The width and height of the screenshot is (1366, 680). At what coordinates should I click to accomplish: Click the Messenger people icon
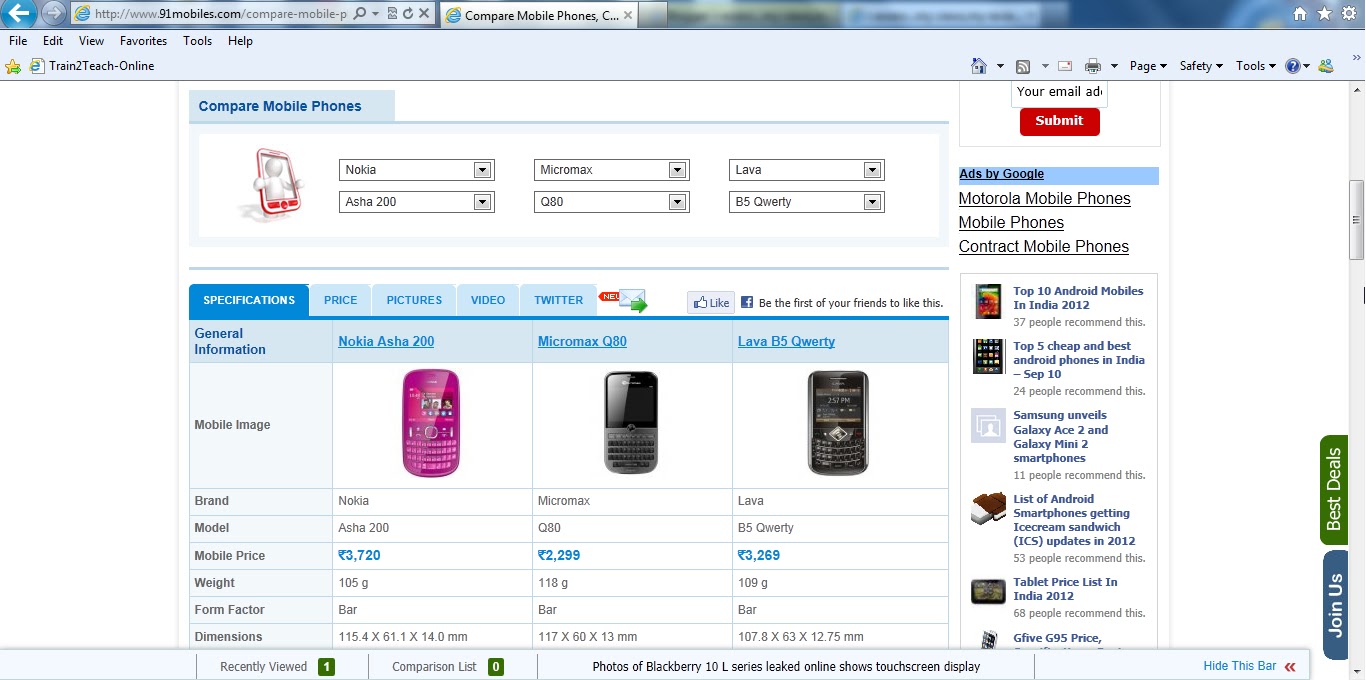(1326, 66)
